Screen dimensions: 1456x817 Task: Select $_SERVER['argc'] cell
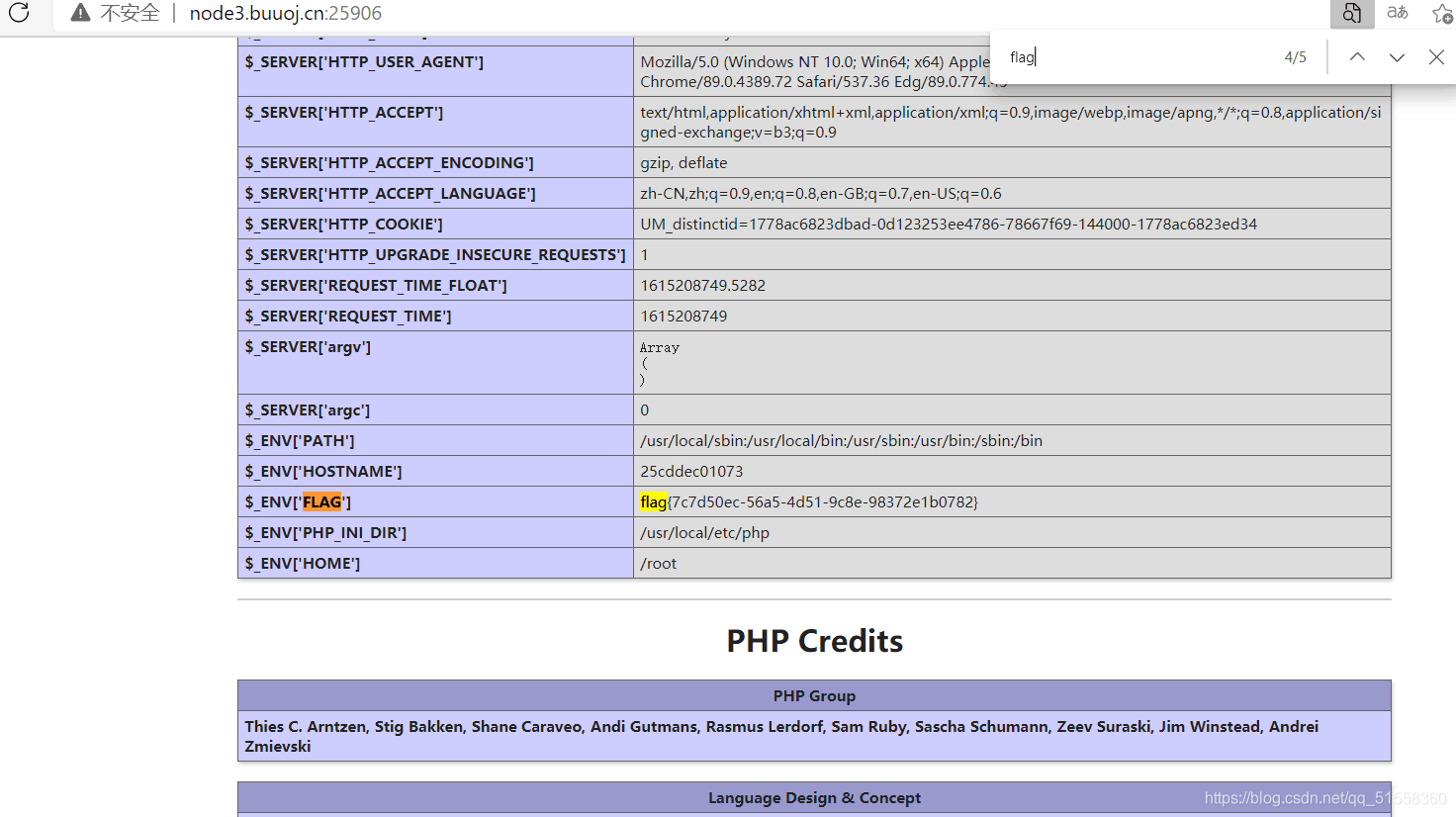click(435, 409)
